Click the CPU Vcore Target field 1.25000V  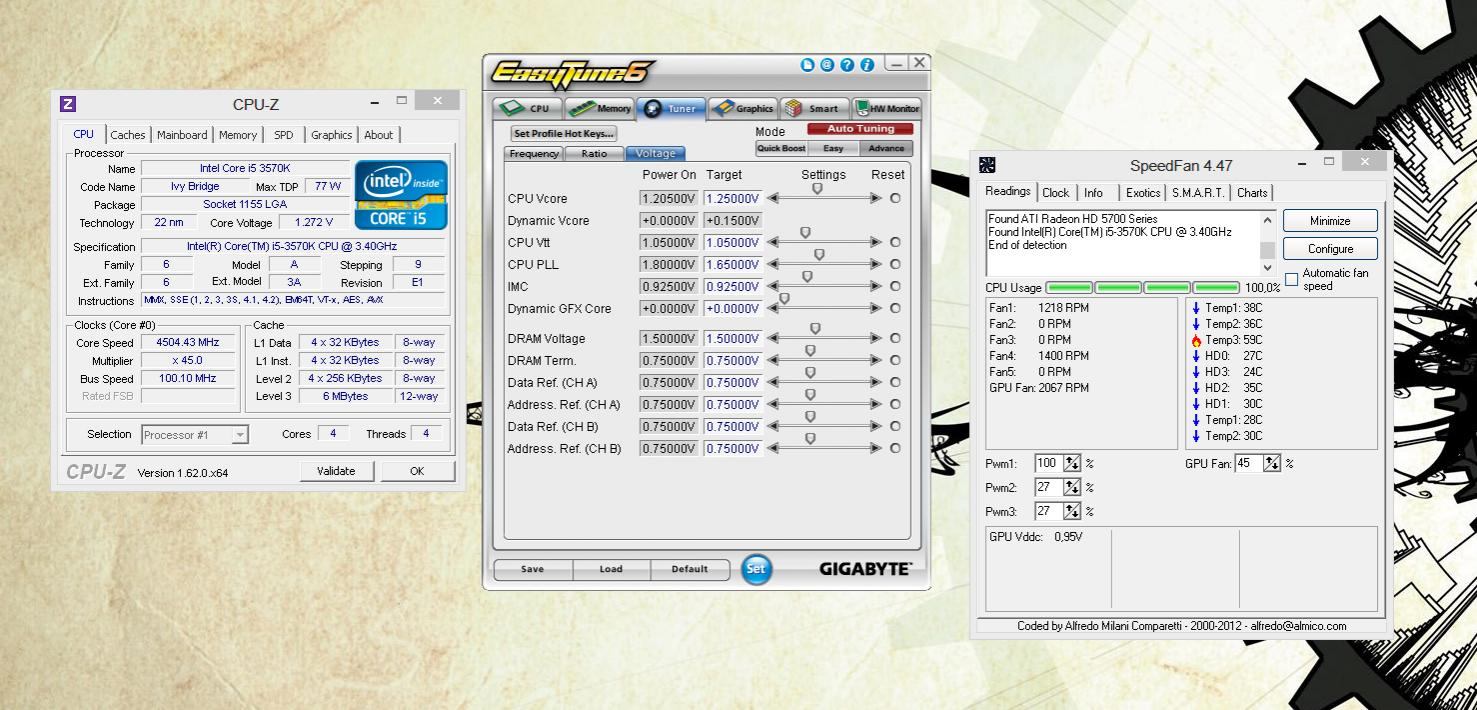coord(733,198)
